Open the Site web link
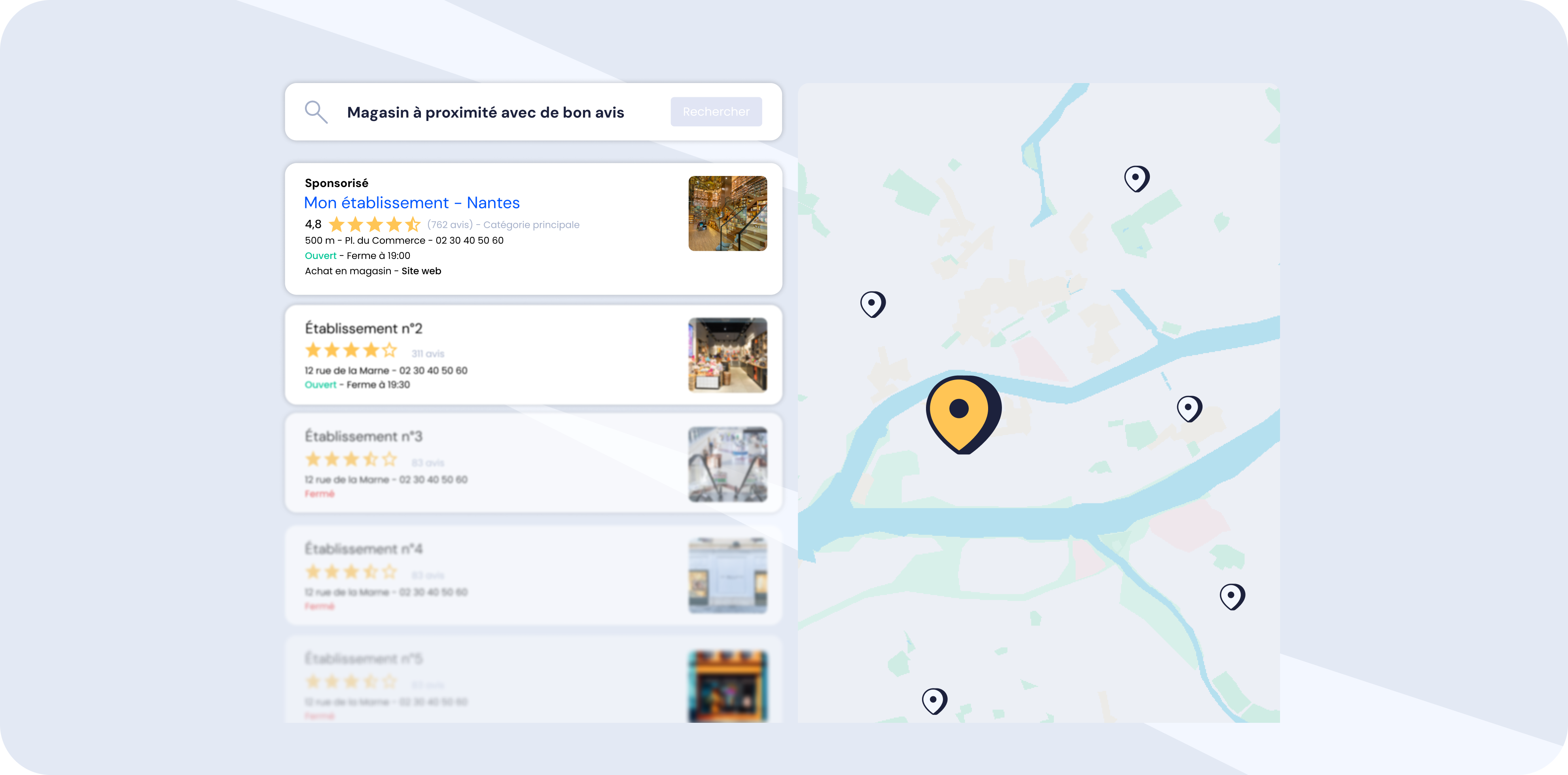Image resolution: width=1568 pixels, height=775 pixels. coord(421,271)
